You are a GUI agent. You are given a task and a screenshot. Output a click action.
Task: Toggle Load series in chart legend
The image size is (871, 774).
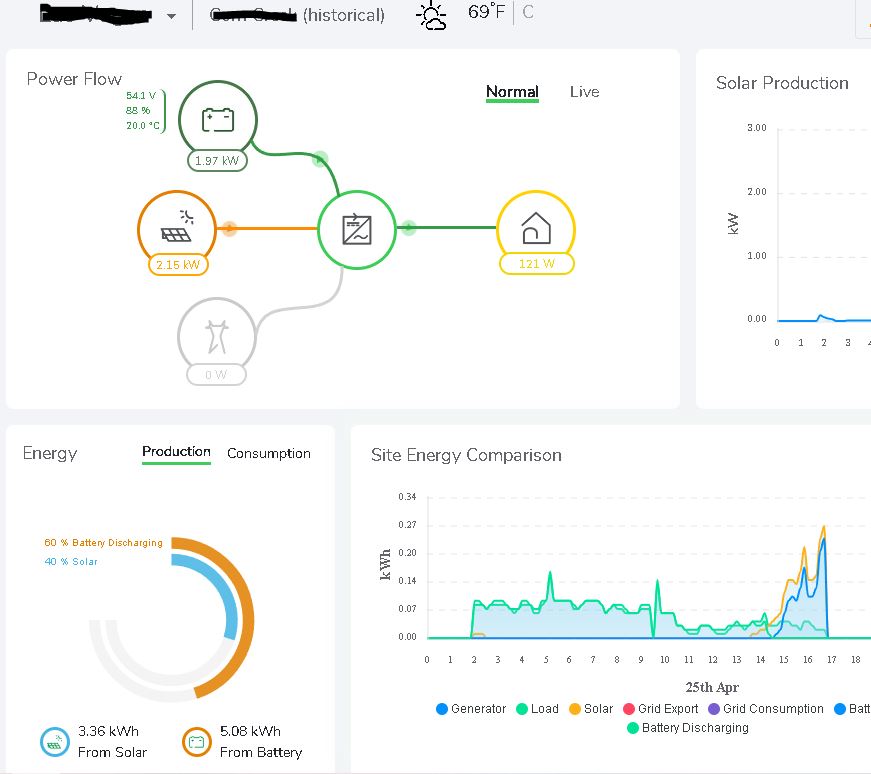pos(537,708)
